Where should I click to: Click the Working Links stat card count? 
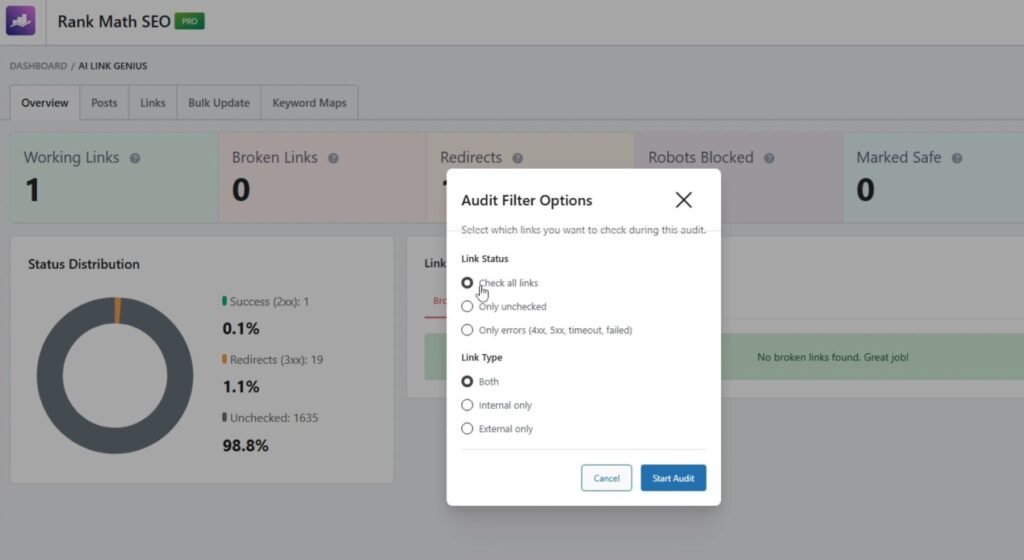[33, 190]
